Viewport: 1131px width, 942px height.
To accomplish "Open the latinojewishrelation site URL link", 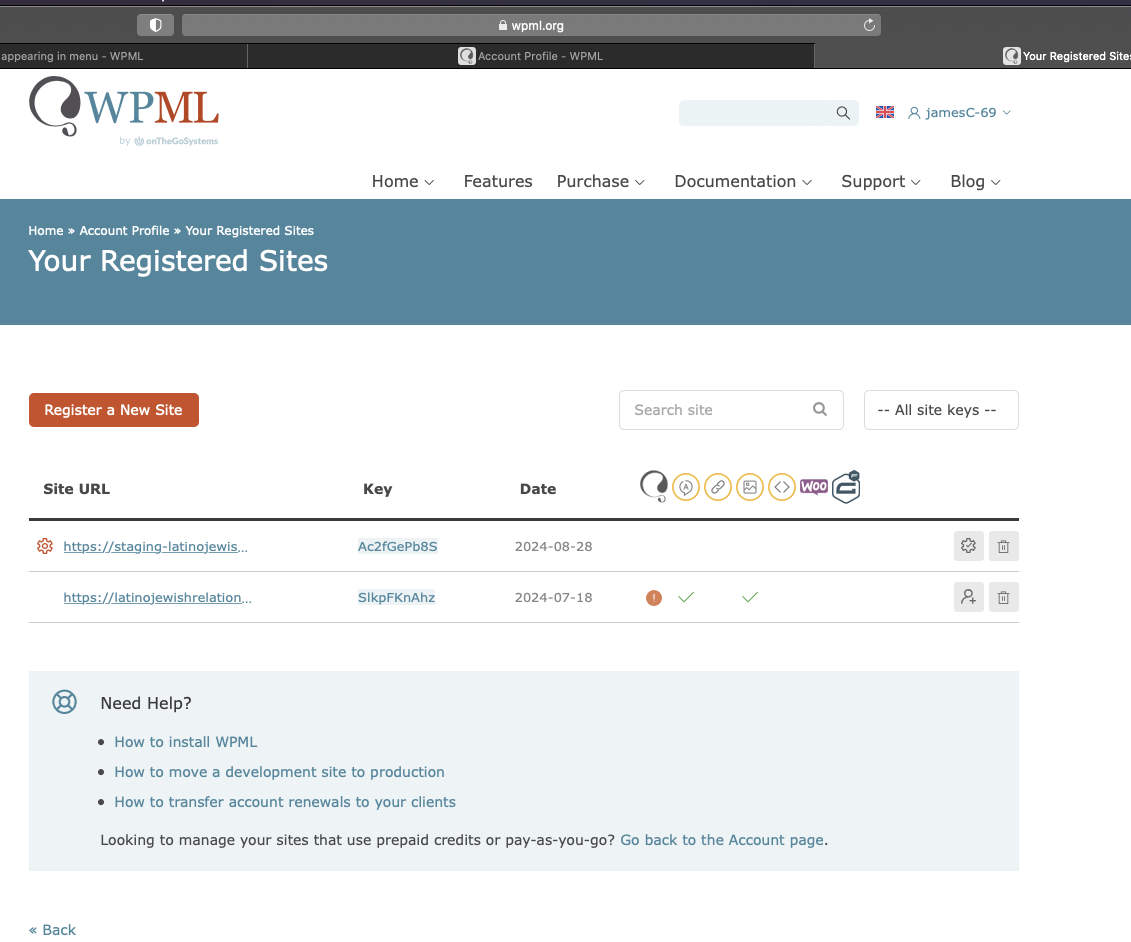I will tap(157, 597).
